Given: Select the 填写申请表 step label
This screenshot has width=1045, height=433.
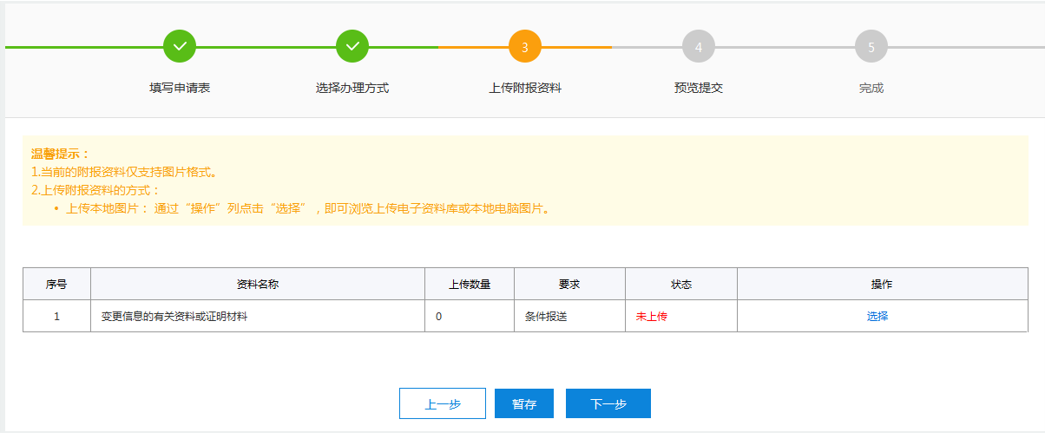Looking at the screenshot, I should coord(180,88).
